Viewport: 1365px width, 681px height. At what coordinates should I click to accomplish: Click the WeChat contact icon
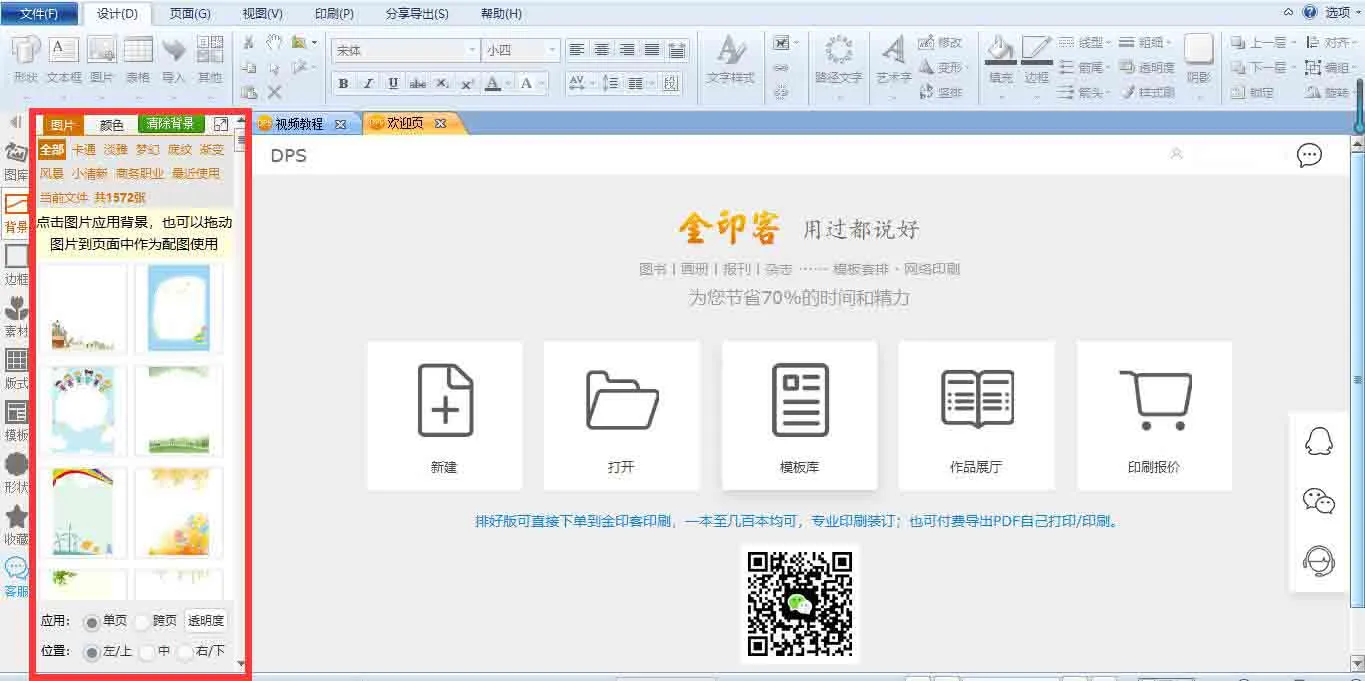click(x=1319, y=501)
